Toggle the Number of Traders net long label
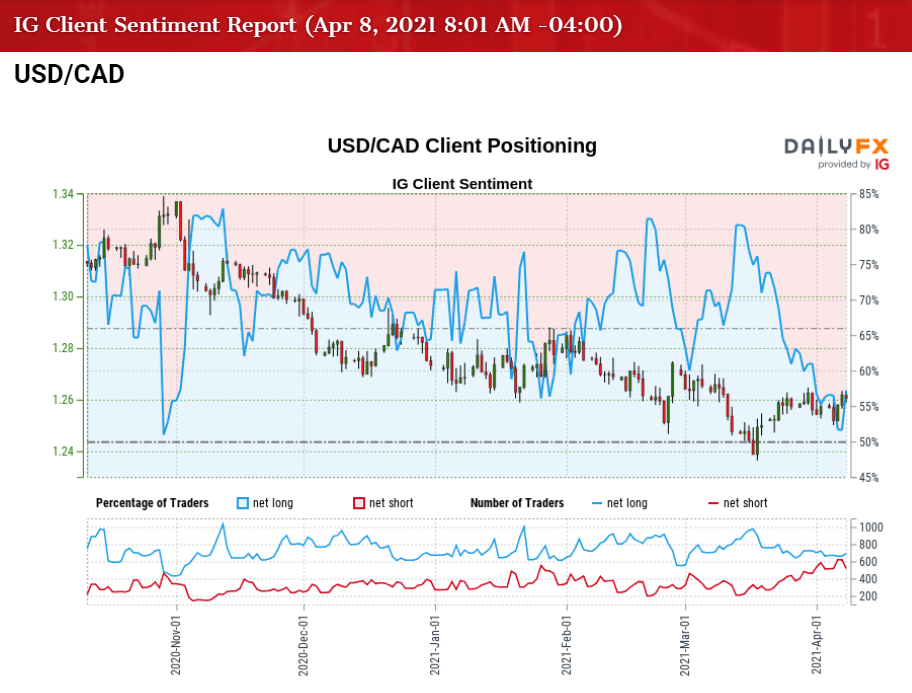Screen dimensions: 912x693 [627, 503]
